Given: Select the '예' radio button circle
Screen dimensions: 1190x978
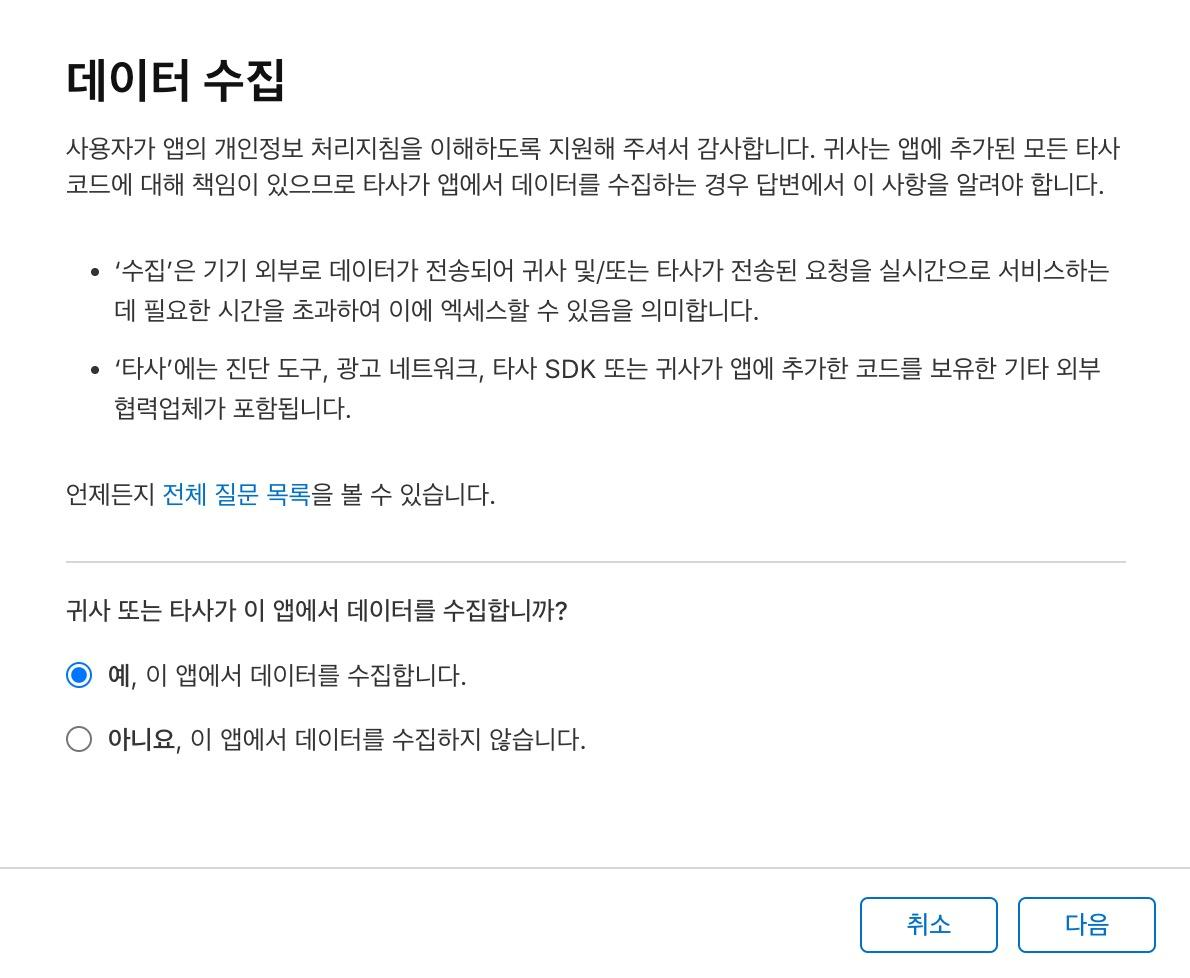Looking at the screenshot, I should 79,675.
